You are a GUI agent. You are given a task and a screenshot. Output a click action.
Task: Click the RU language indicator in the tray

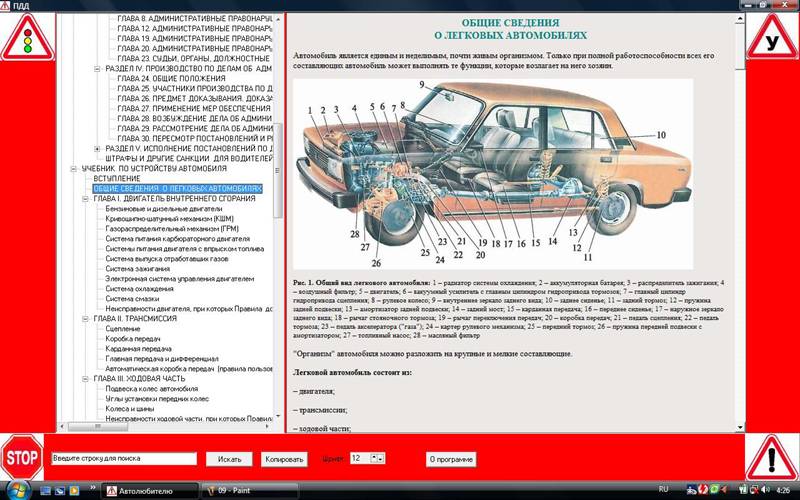[663, 489]
